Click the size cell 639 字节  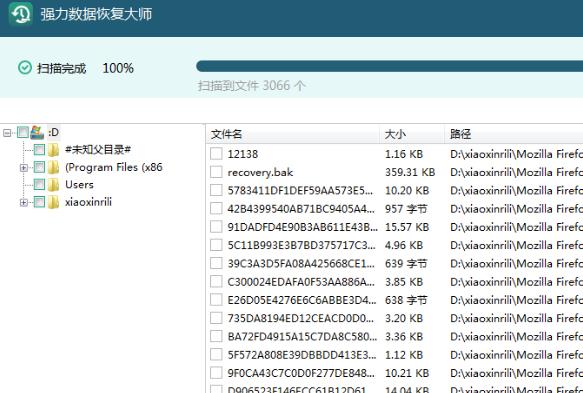(x=406, y=263)
